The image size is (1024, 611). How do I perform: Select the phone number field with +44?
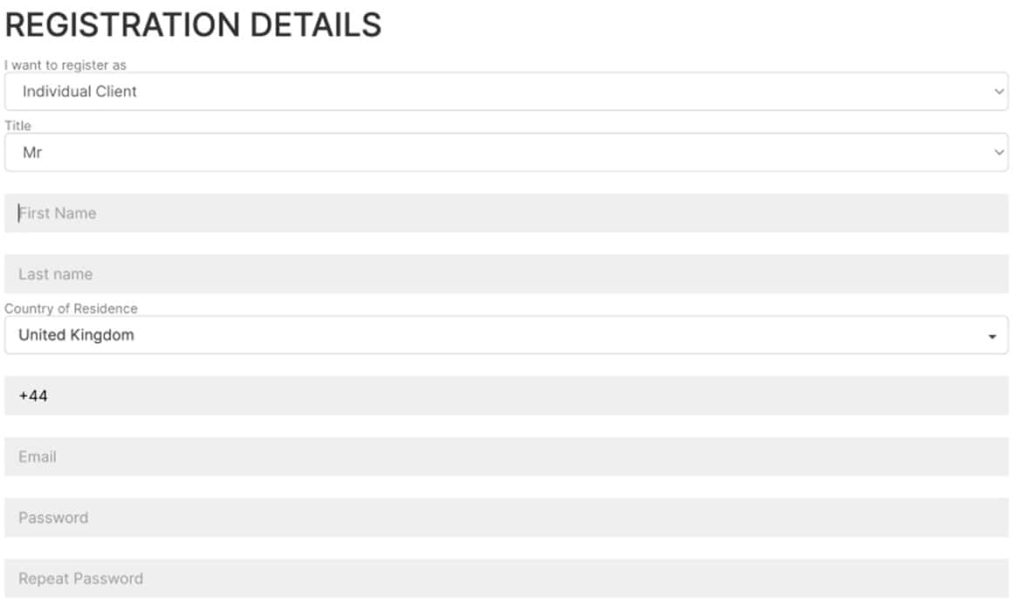[506, 397]
